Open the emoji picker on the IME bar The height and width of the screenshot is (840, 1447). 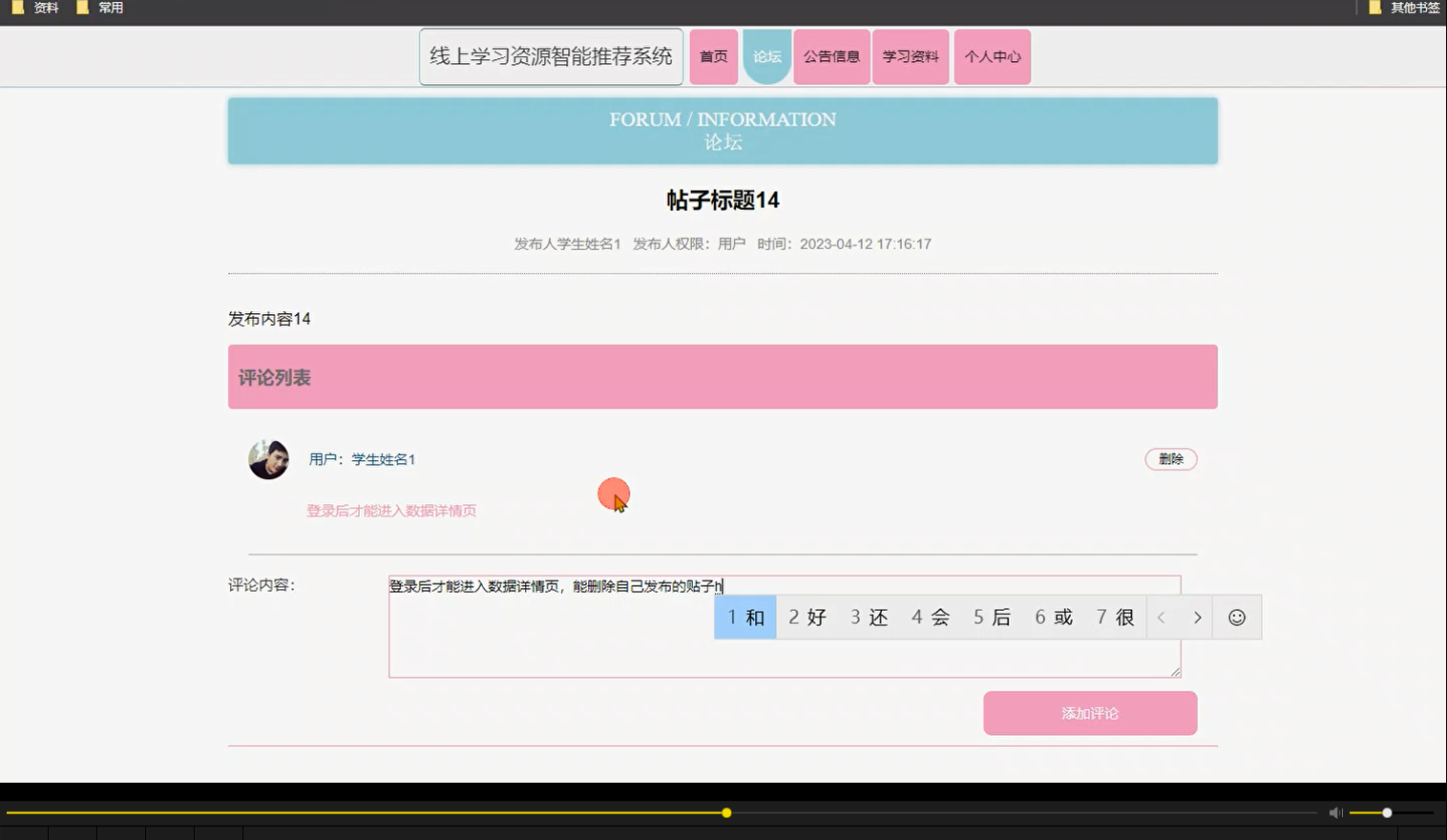(1236, 617)
